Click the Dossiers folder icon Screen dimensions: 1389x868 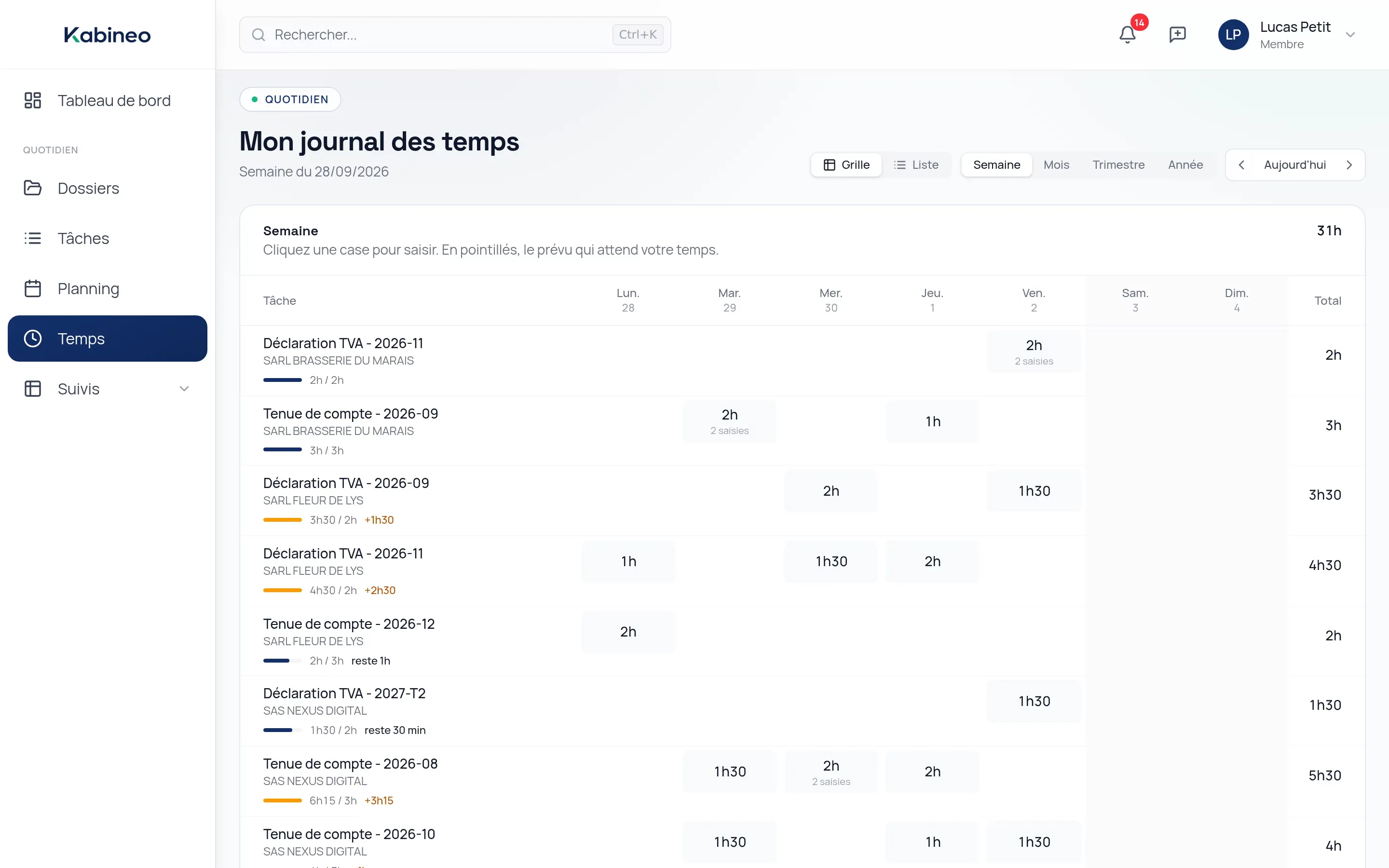(x=33, y=188)
